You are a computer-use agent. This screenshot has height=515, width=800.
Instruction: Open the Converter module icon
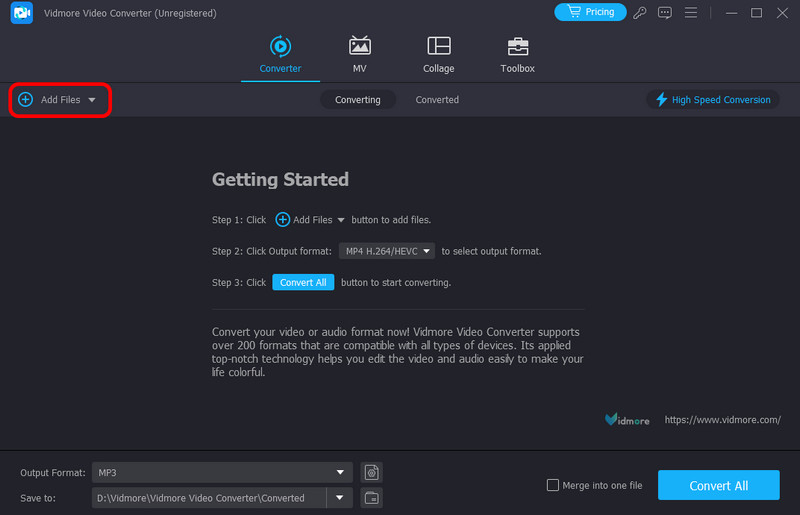pos(280,47)
